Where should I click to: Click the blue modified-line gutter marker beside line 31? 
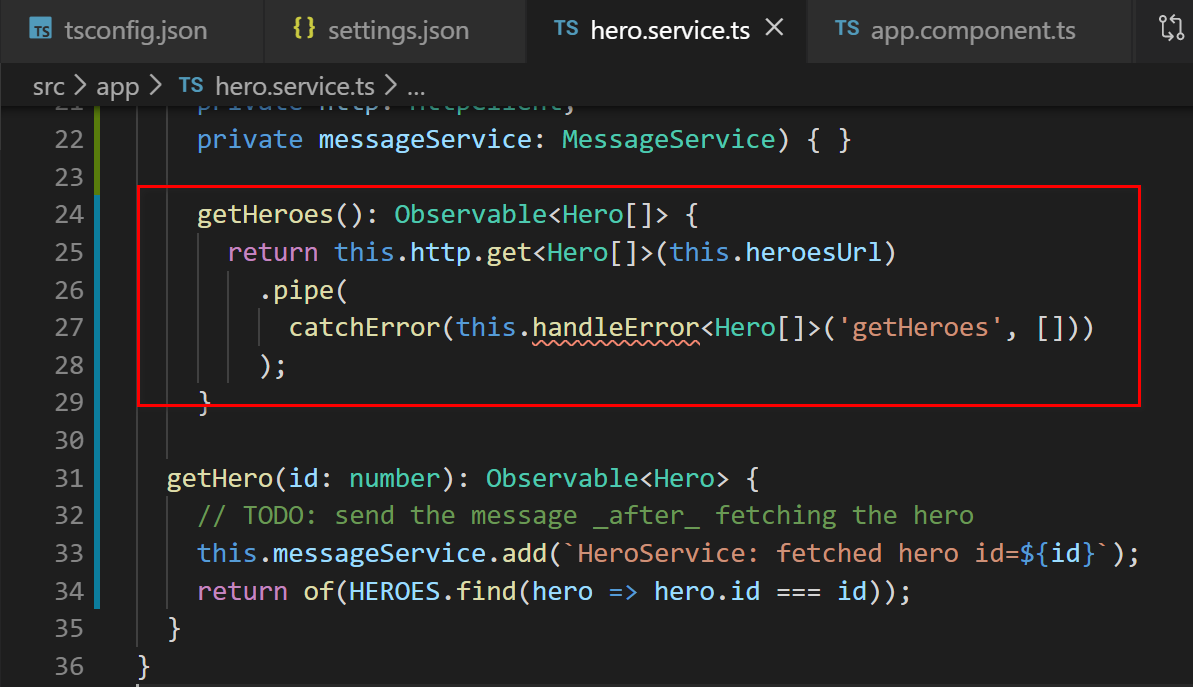pos(96,478)
